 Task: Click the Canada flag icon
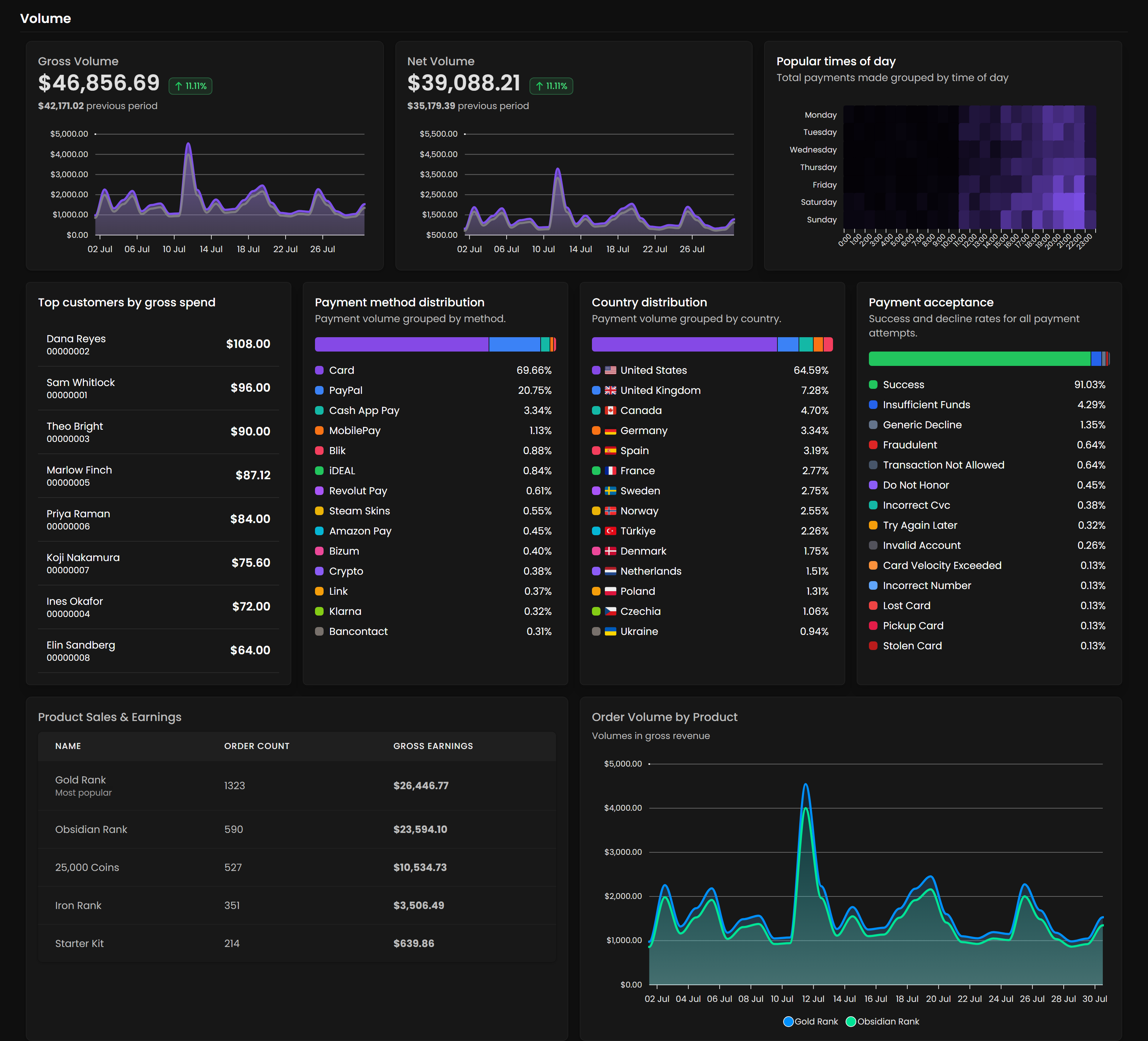pyautogui.click(x=610, y=411)
